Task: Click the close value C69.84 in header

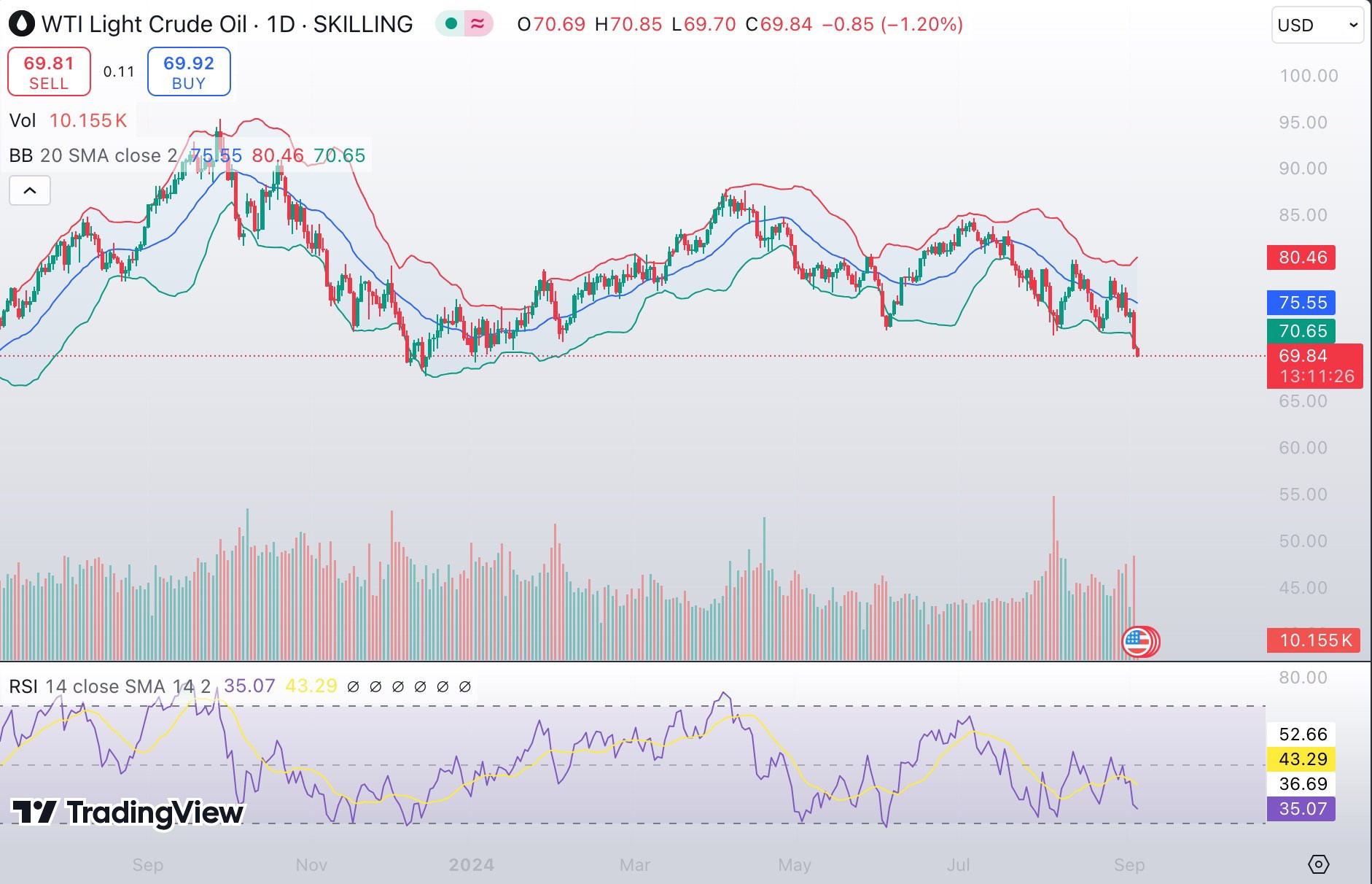Action: coord(779,24)
